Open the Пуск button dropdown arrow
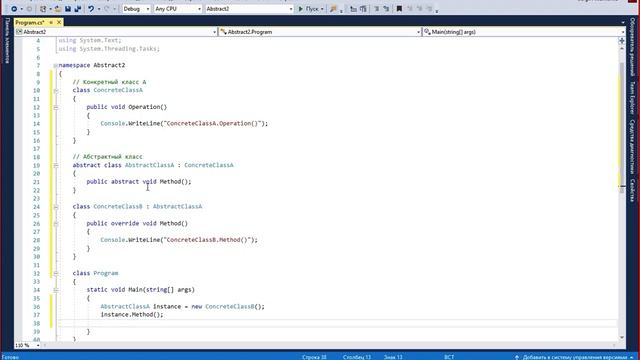The image size is (640, 360). (322, 9)
